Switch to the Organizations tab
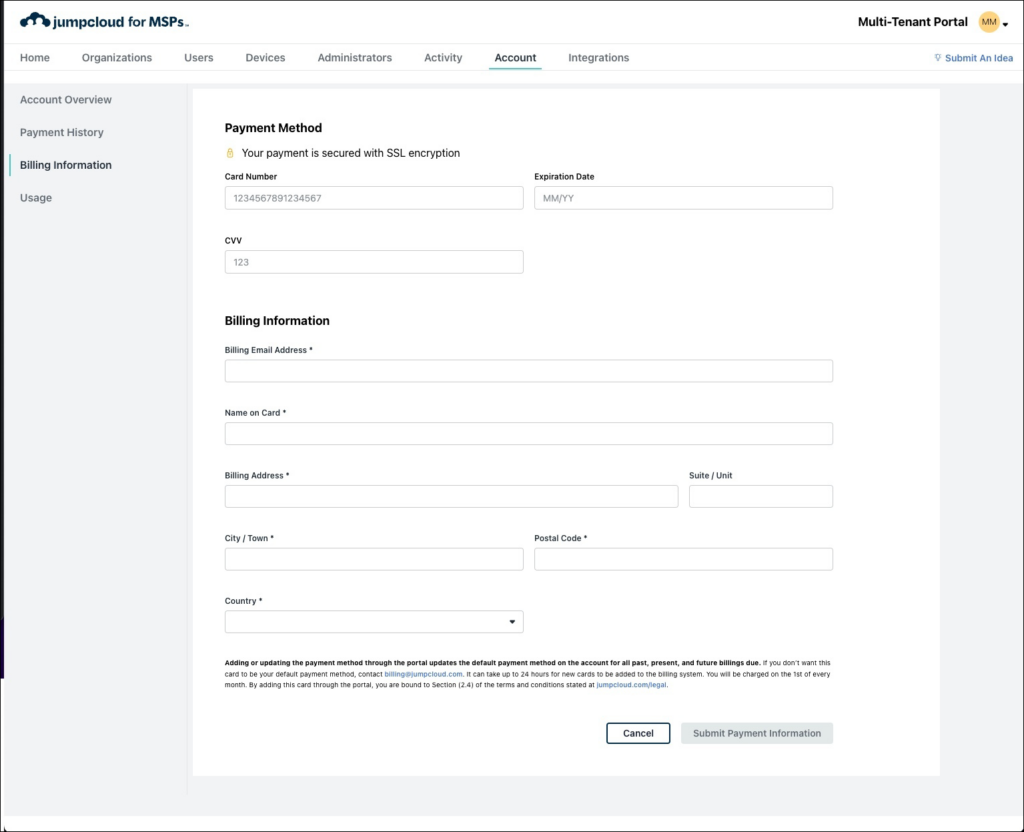The width and height of the screenshot is (1024, 832). (117, 58)
